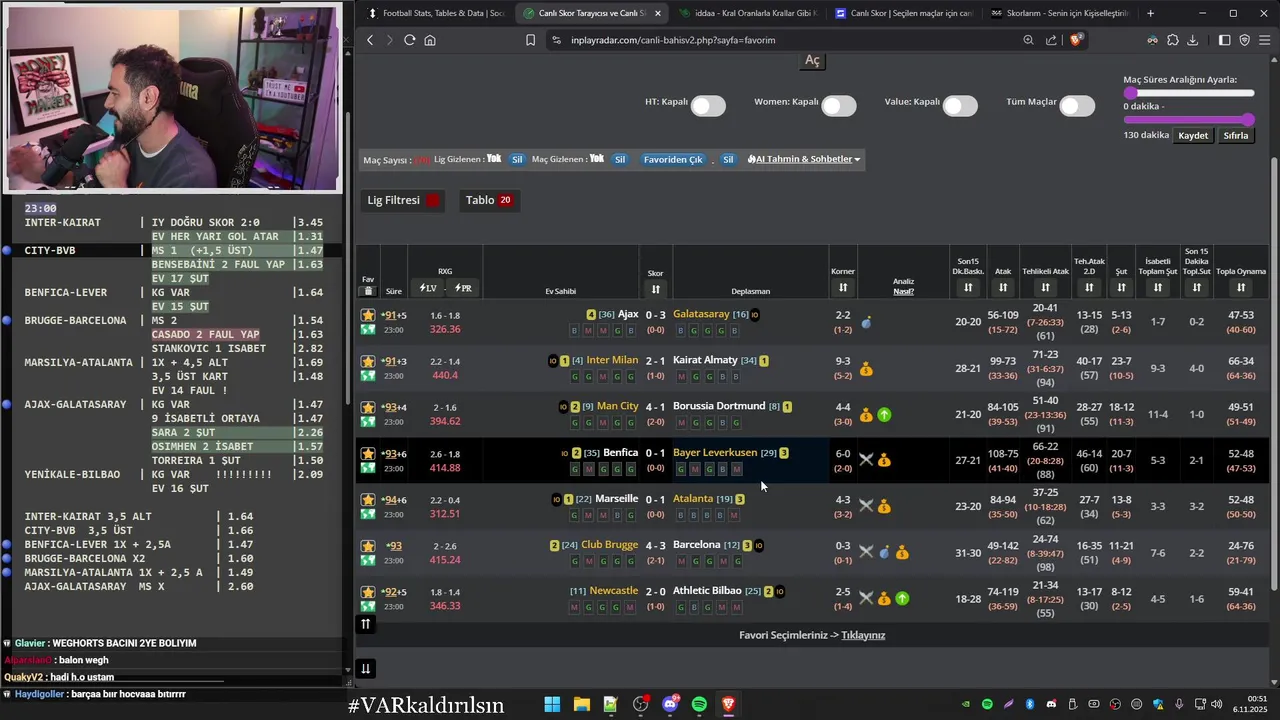This screenshot has height=720, width=1280.
Task: Switch to Canlı Skor Seçilen maçlar tab
Action: tap(901, 13)
